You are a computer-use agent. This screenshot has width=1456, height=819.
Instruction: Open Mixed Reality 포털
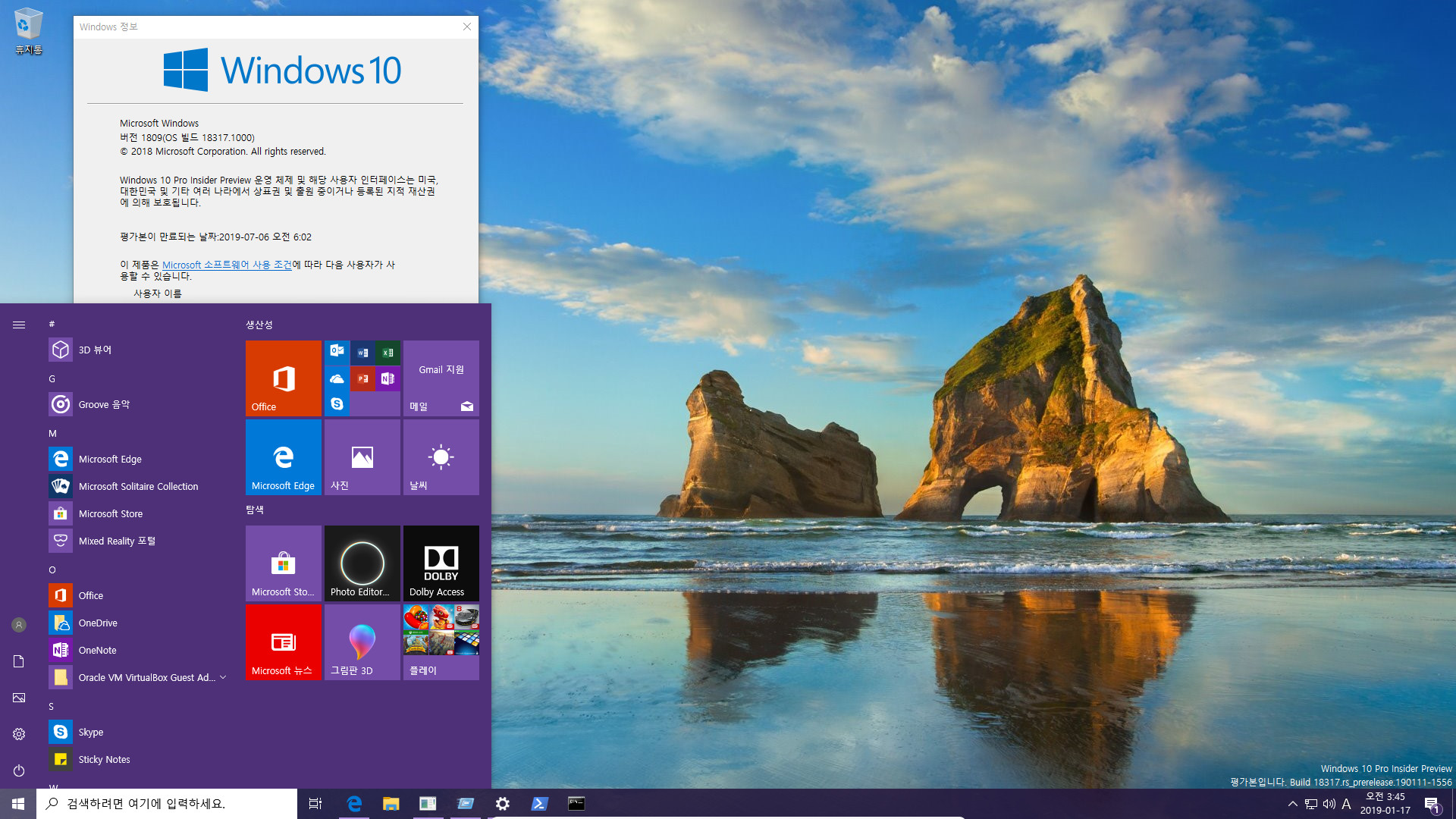[140, 541]
